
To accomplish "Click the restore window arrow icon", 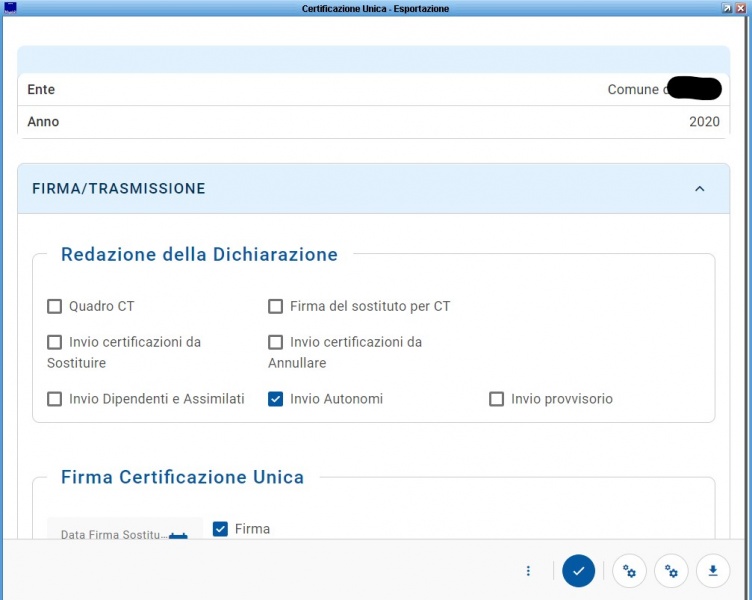I will click(x=726, y=8).
